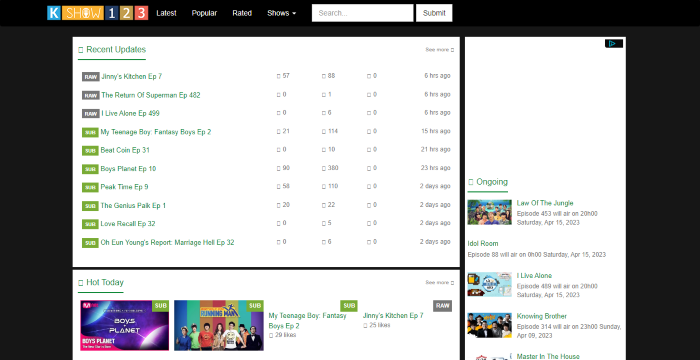700x360 pixels.
Task: Click the KSHOW123 site logo
Action: (x=97, y=13)
